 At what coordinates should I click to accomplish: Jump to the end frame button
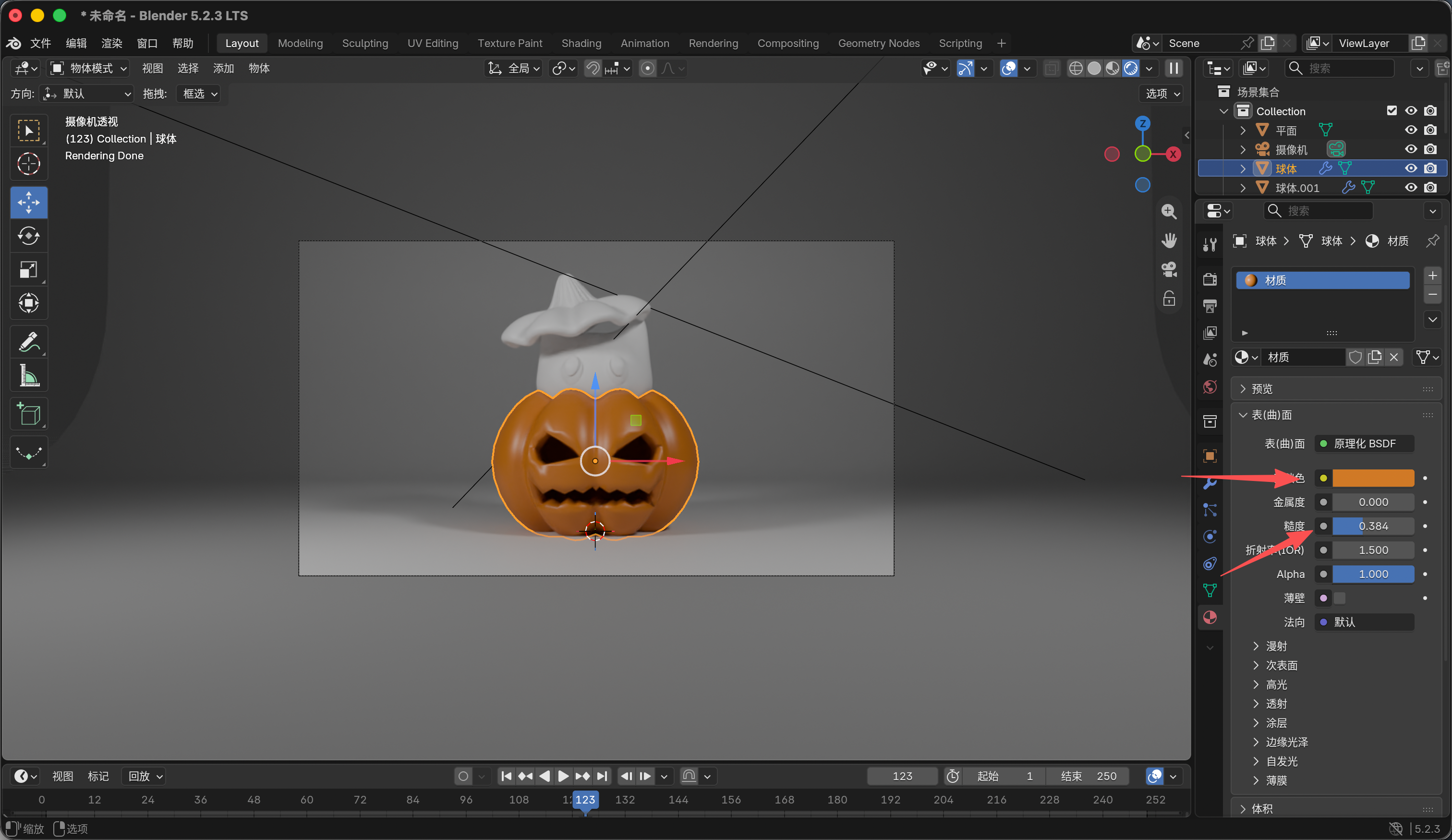[x=602, y=776]
